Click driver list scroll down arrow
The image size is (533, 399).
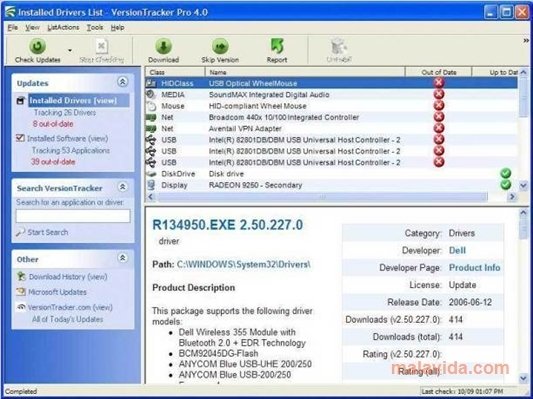523,186
